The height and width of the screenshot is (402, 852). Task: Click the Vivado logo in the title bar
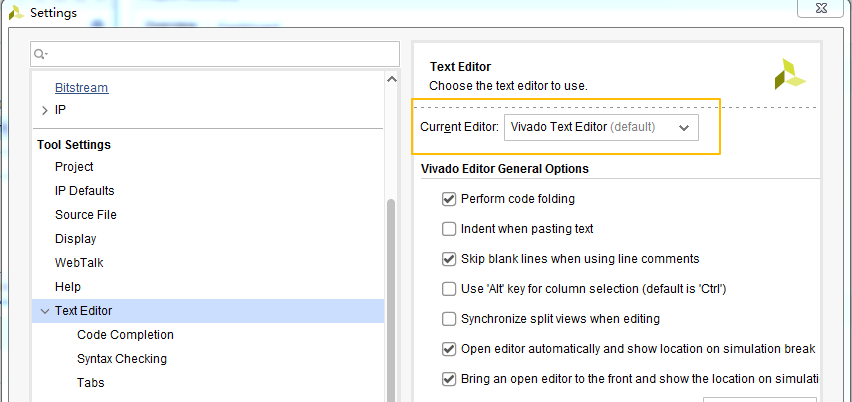tap(16, 12)
